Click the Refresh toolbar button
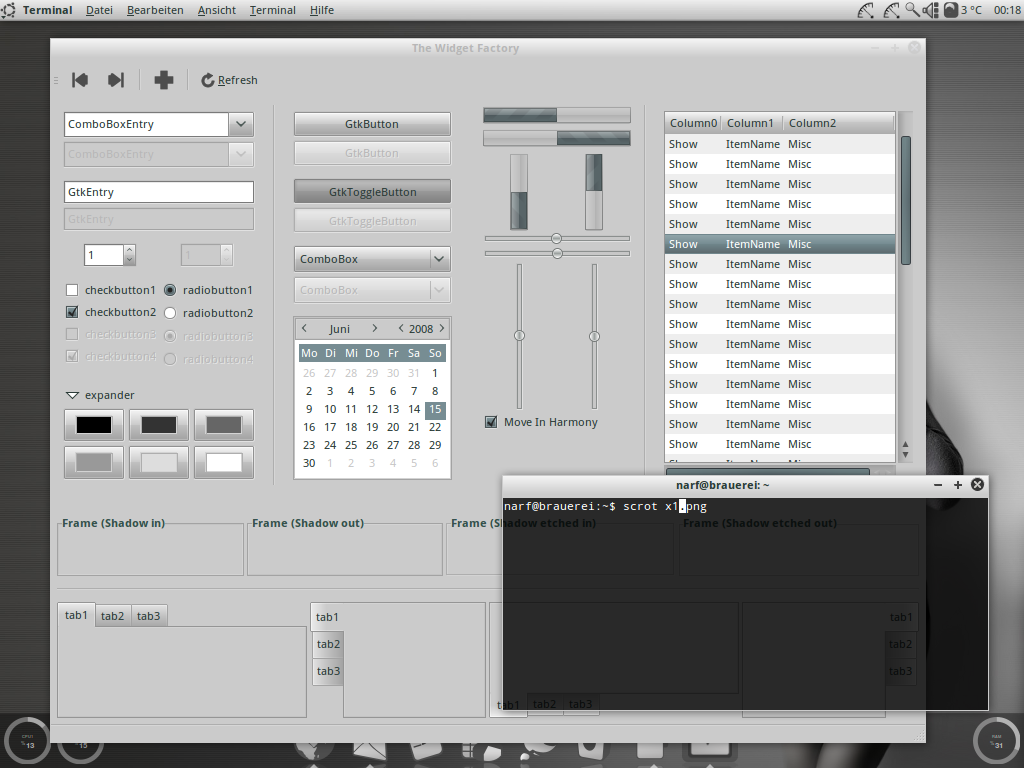Image resolution: width=1024 pixels, height=768 pixels. pyautogui.click(x=229, y=80)
